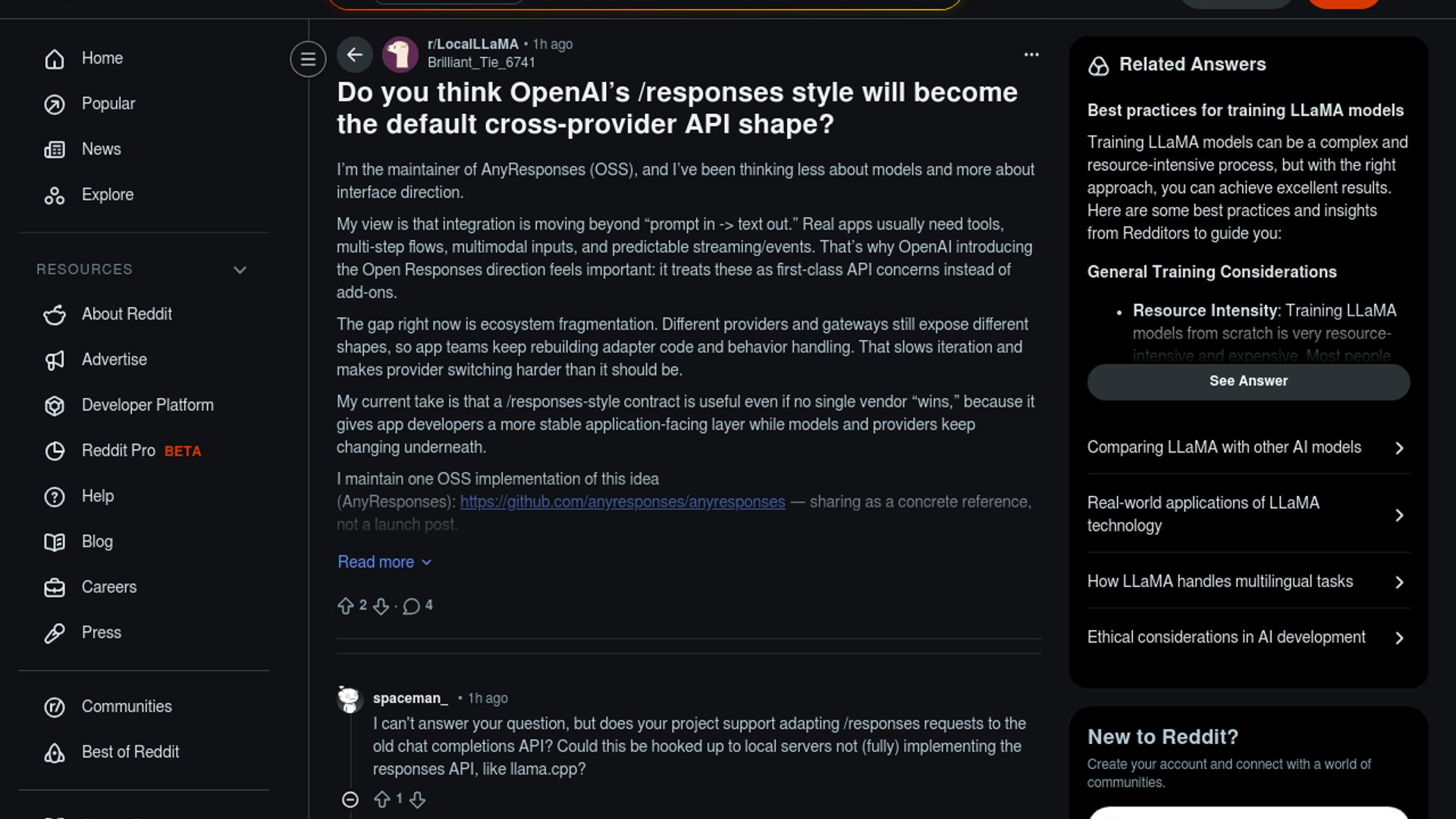Downvote the spaceman_ comment
The width and height of the screenshot is (1456, 819).
(x=418, y=799)
